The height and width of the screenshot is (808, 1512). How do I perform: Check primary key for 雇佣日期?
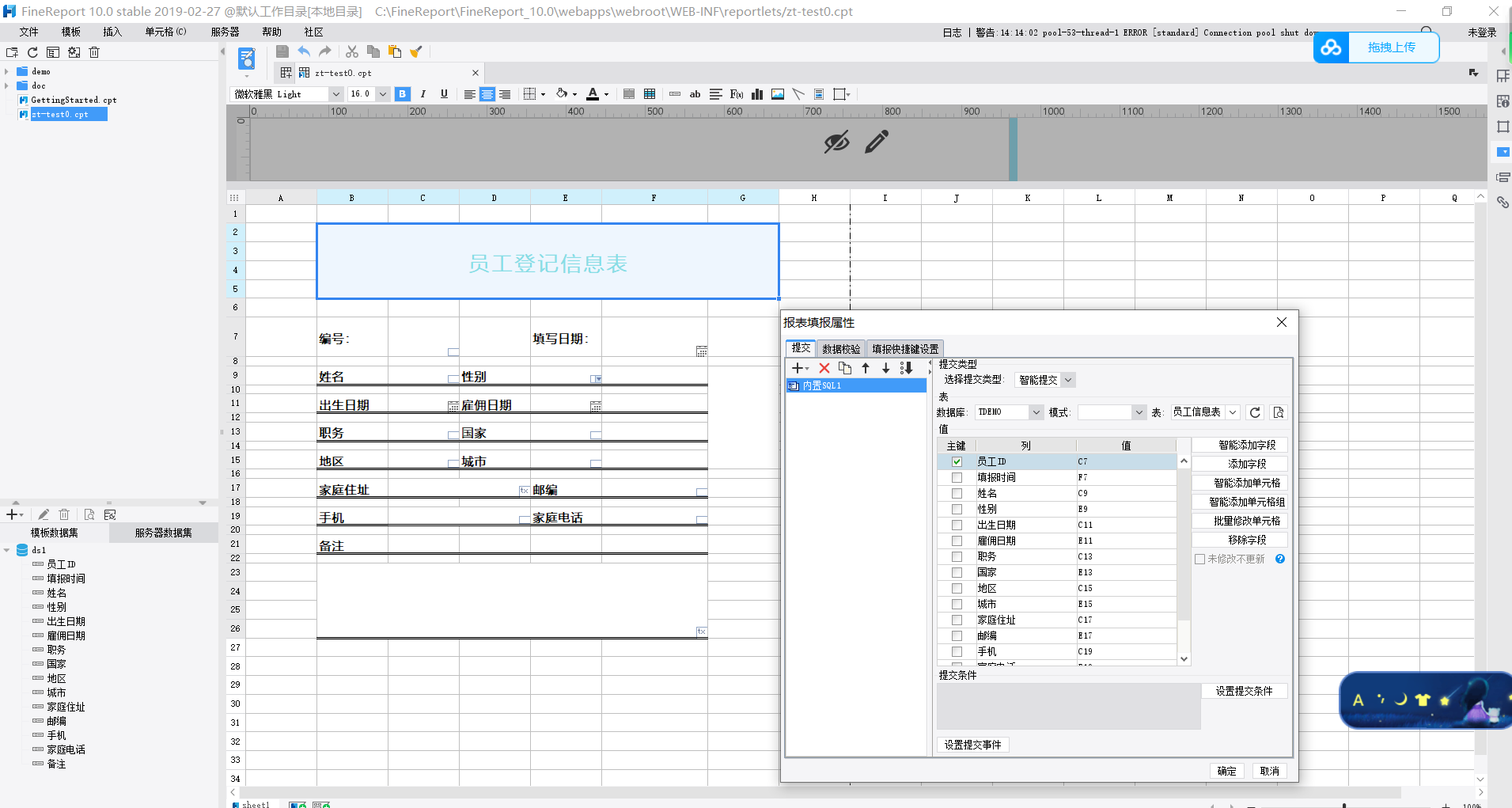click(x=957, y=541)
